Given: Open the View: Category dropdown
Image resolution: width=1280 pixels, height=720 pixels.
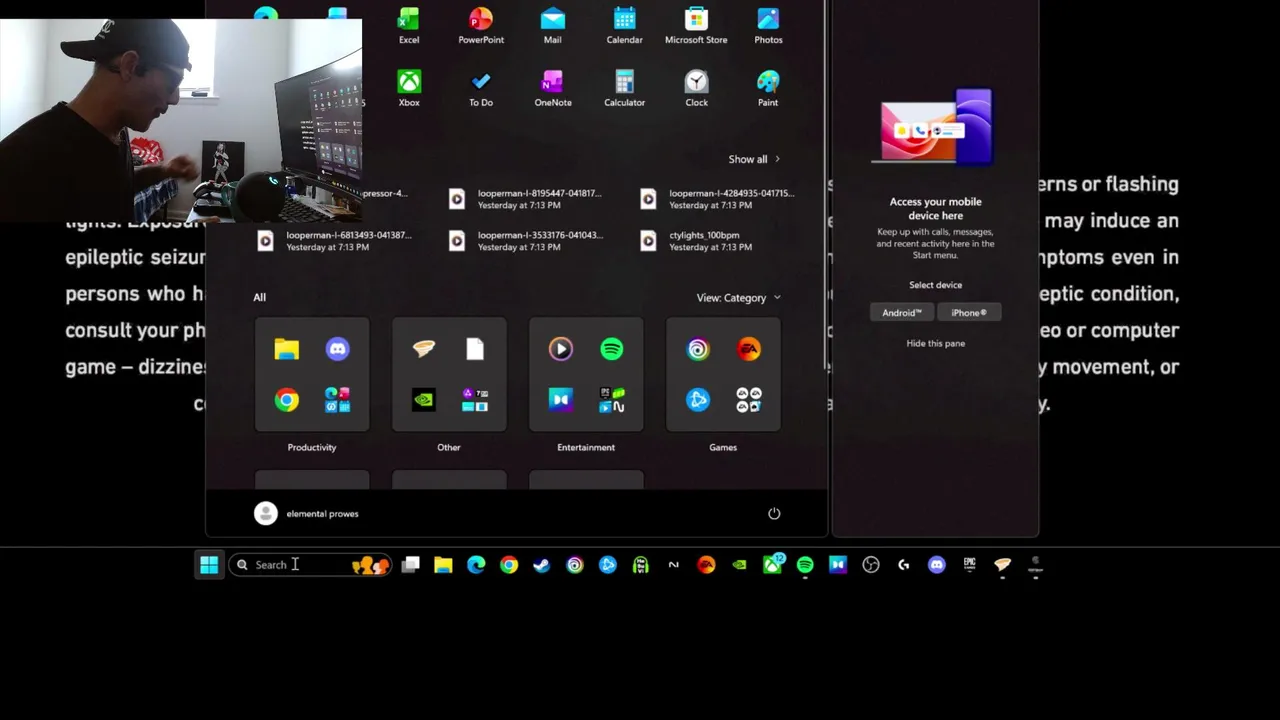Looking at the screenshot, I should point(738,298).
